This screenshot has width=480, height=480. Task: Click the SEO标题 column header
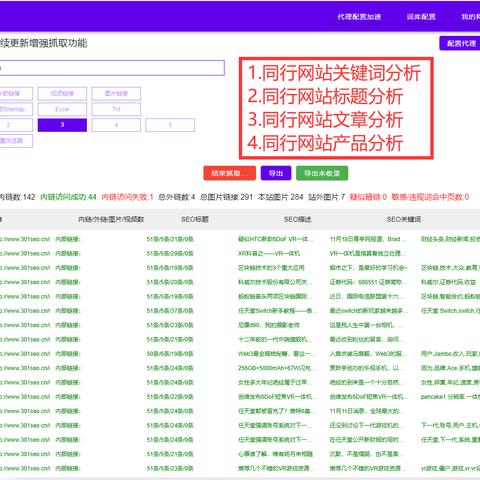click(195, 219)
